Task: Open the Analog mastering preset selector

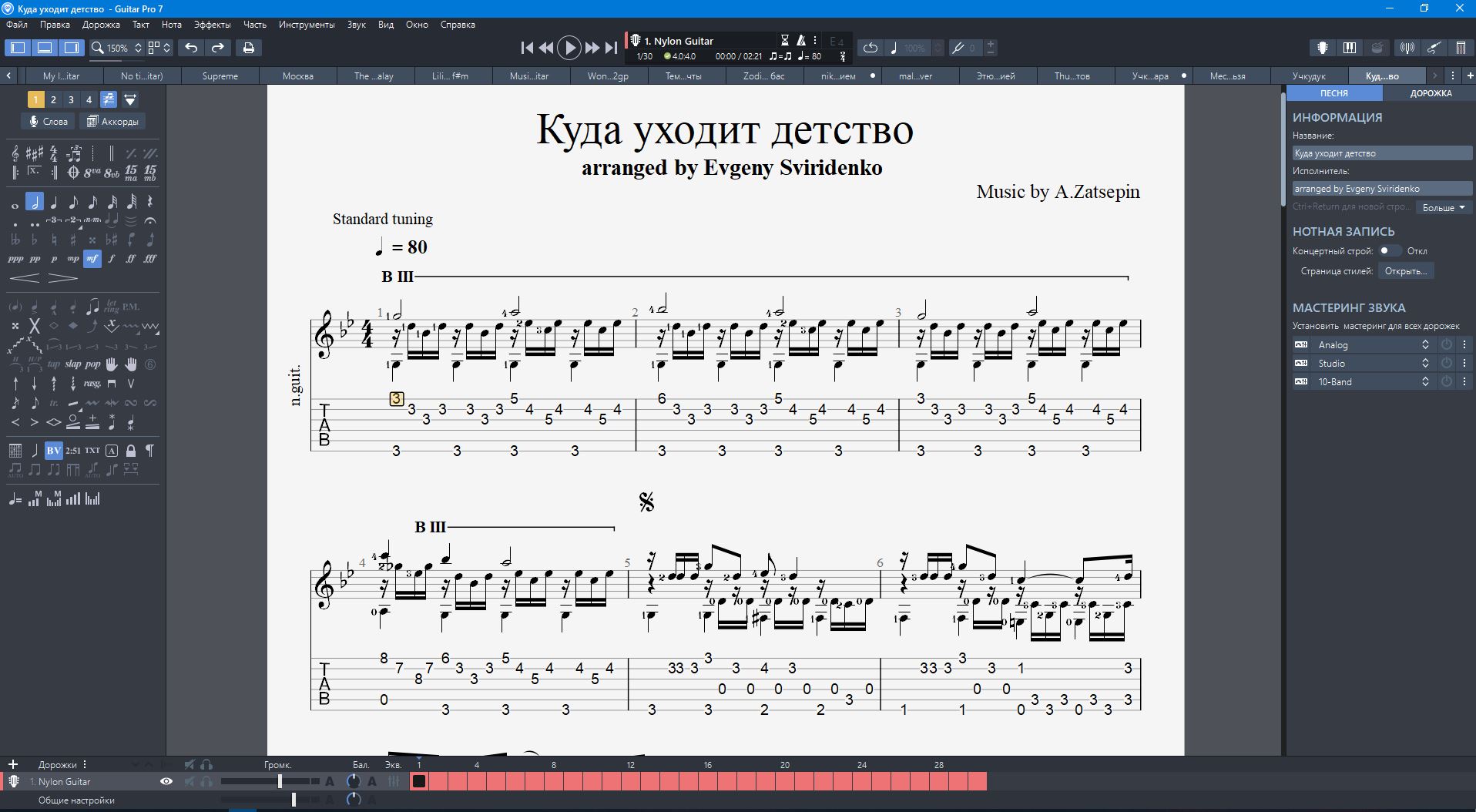Action: (1373, 345)
